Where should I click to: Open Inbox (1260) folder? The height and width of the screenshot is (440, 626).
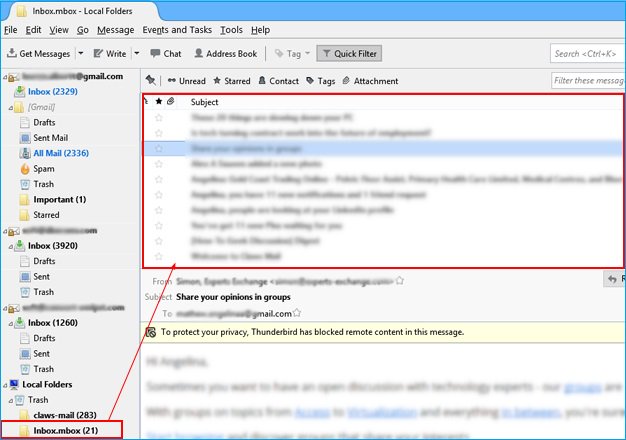tap(52, 323)
